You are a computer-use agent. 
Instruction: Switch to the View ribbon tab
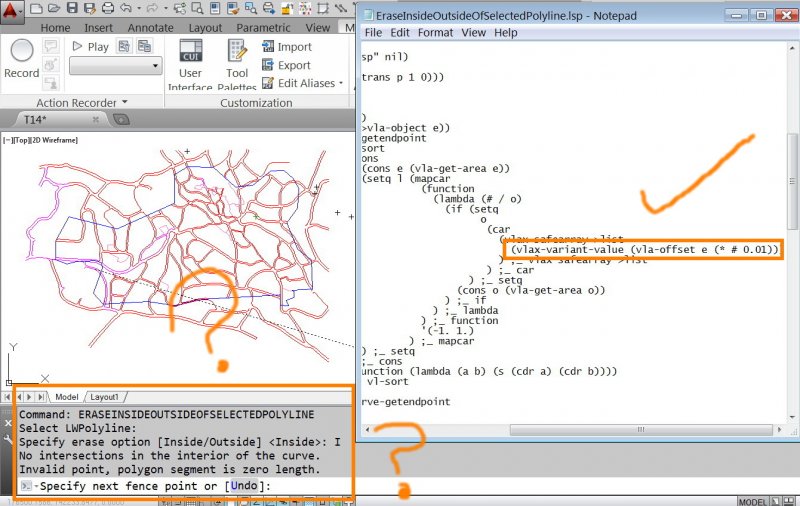coord(318,28)
